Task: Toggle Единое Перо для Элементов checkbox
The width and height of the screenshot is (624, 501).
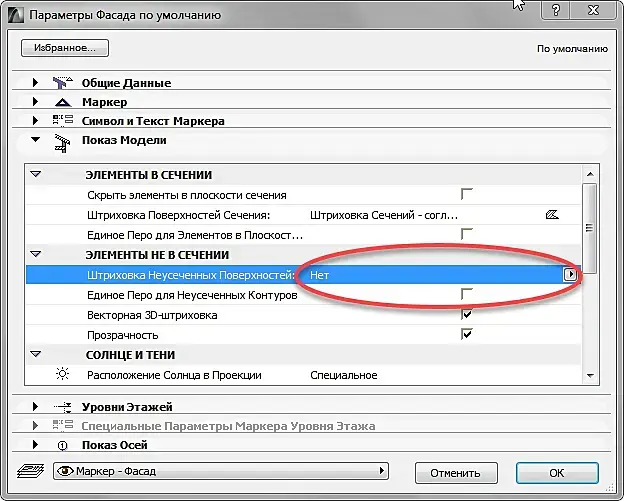Action: [466, 234]
